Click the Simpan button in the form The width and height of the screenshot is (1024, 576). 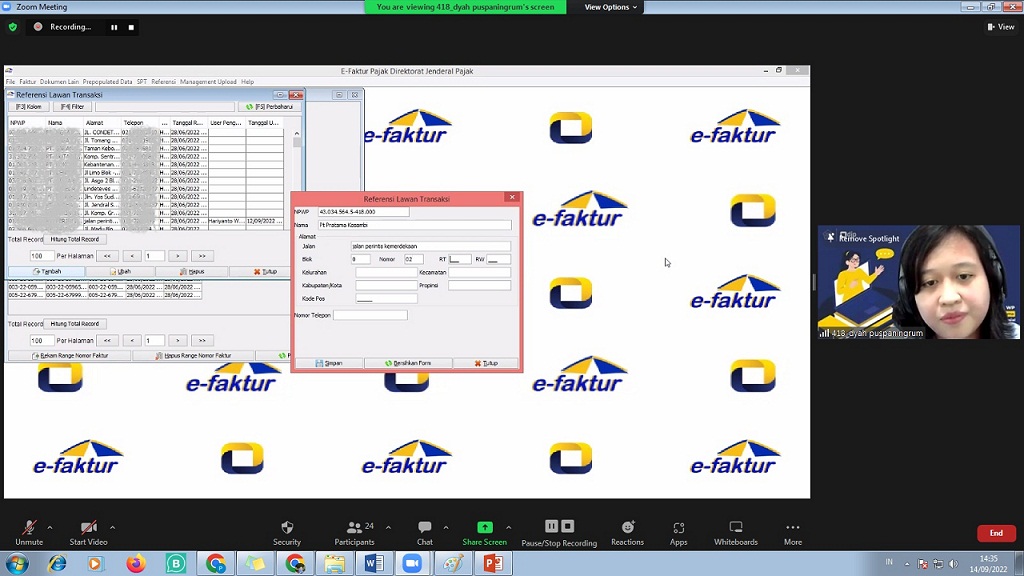click(x=329, y=363)
